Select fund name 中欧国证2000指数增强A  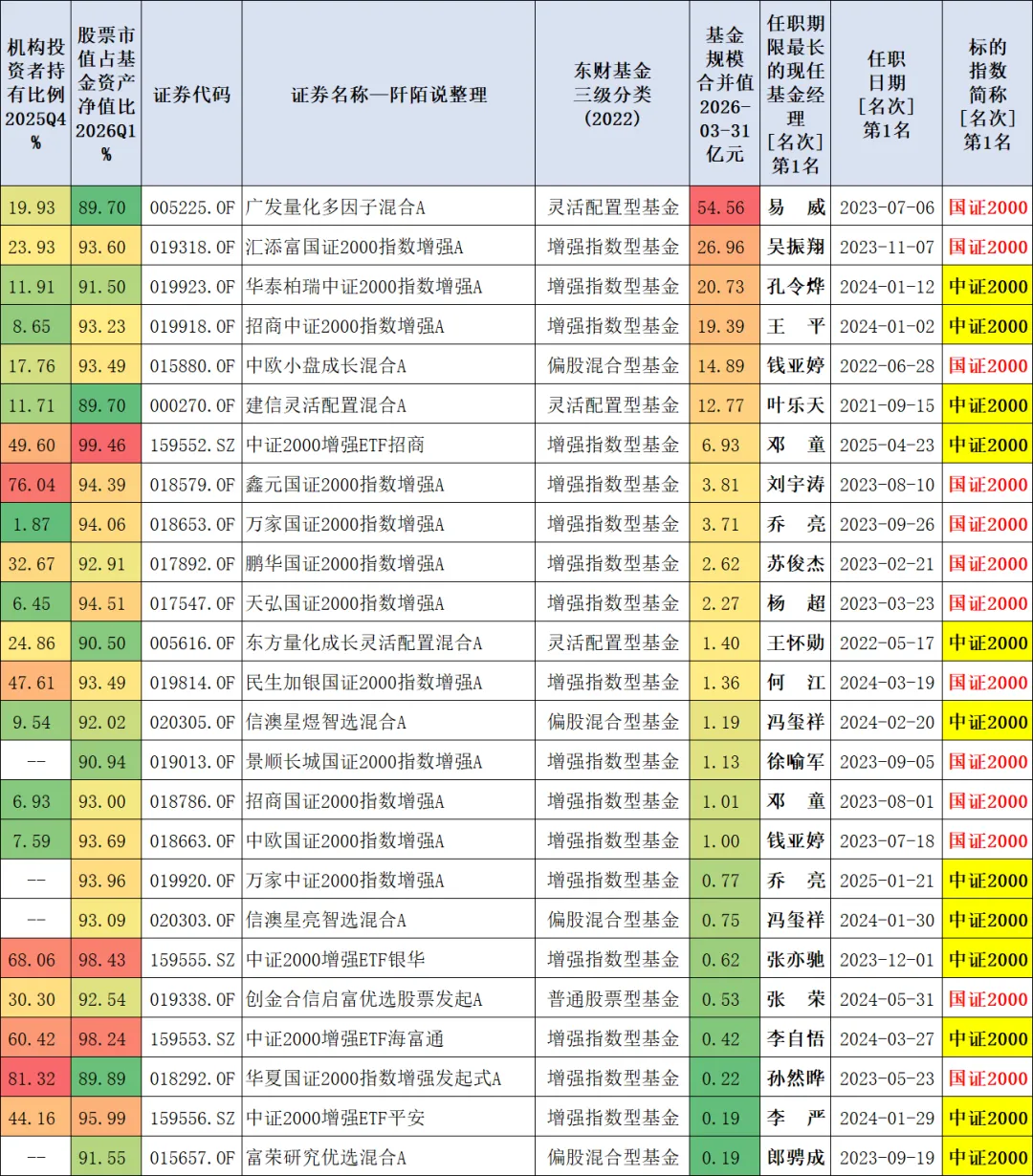pos(345,841)
